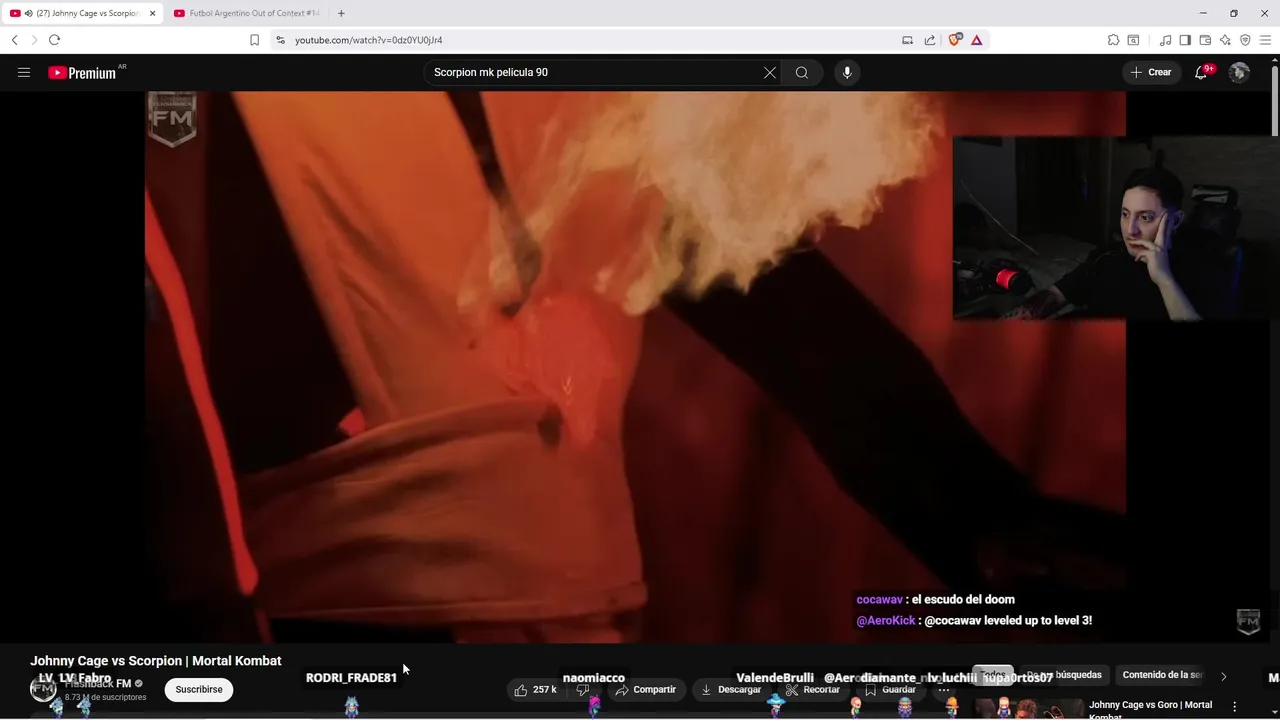Image resolution: width=1280 pixels, height=720 pixels.
Task: Subscribe with the Suscribirse button
Action: tap(199, 689)
